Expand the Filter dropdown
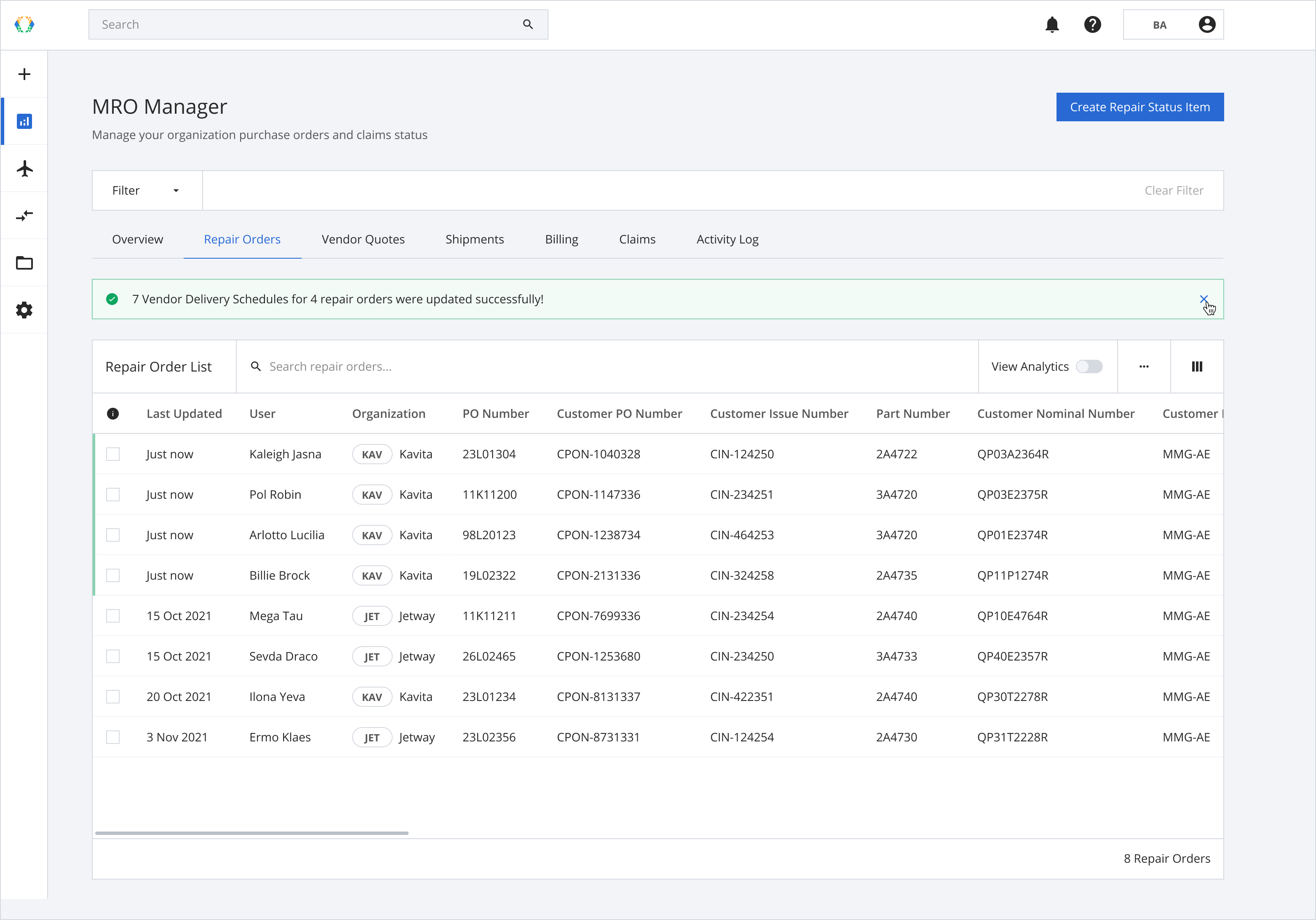 (147, 190)
